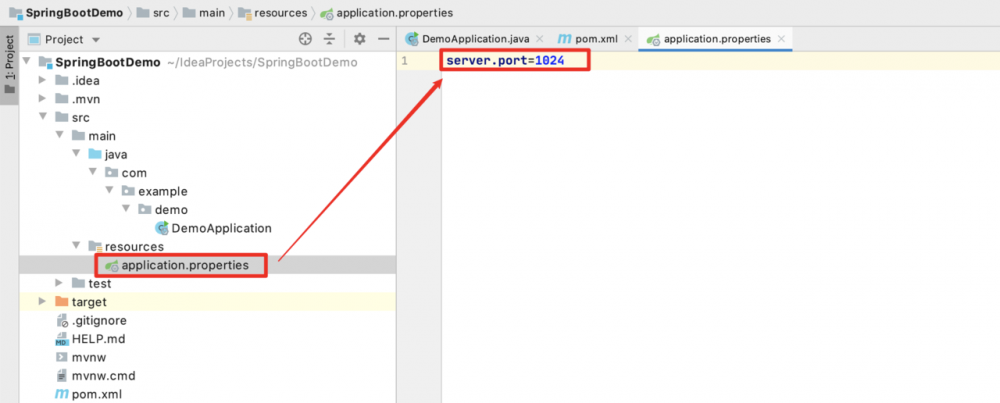The height and width of the screenshot is (403, 1000).
Task: Click the HELP.md markdown file icon
Action: (x=62, y=339)
